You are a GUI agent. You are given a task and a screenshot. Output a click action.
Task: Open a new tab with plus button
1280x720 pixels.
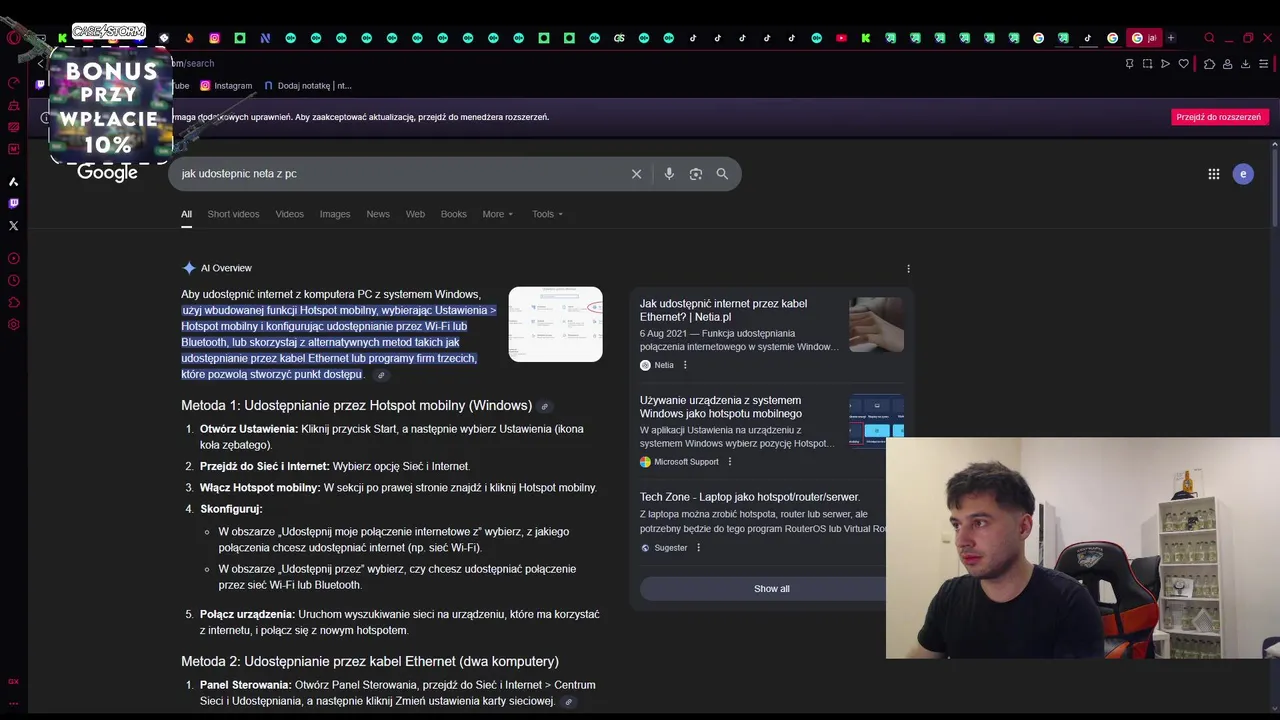pos(1171,38)
